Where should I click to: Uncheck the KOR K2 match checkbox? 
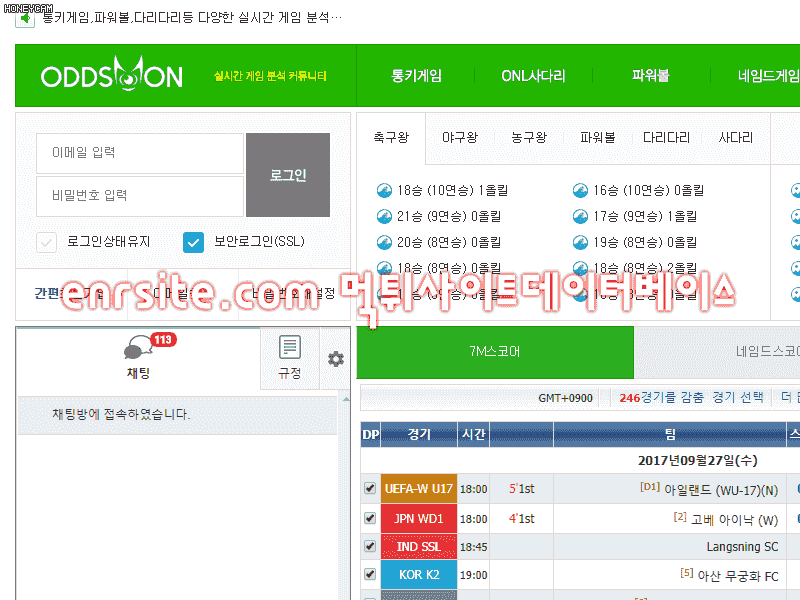coord(370,574)
